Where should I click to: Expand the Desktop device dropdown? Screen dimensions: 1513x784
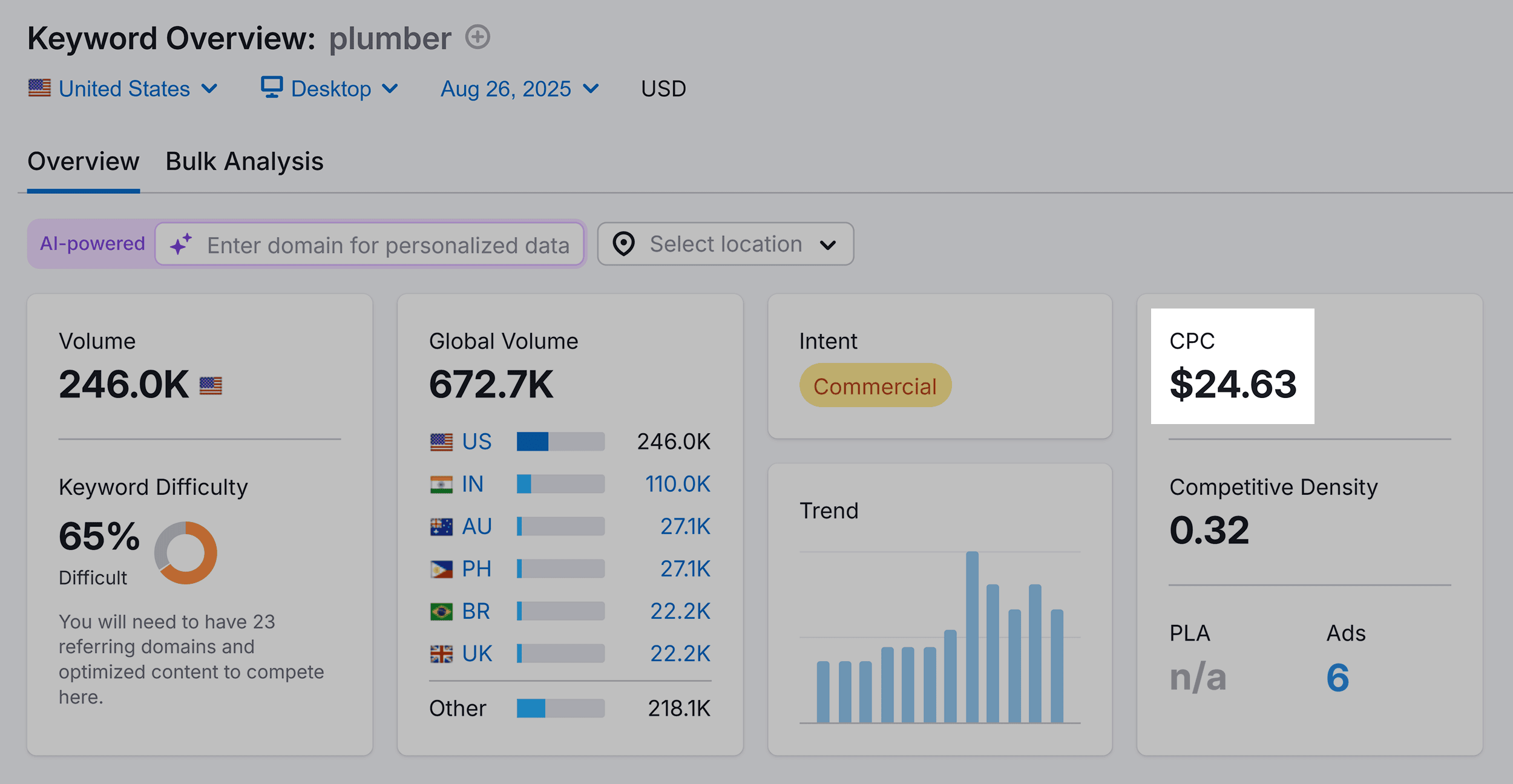pos(330,89)
